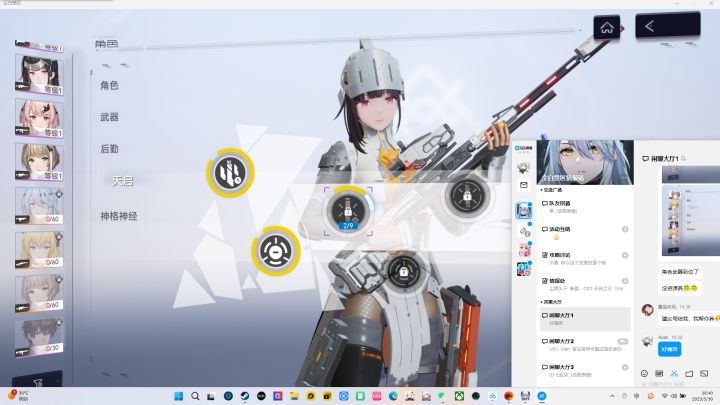Click the home icon button
This screenshot has height=405, width=720.
(x=607, y=28)
